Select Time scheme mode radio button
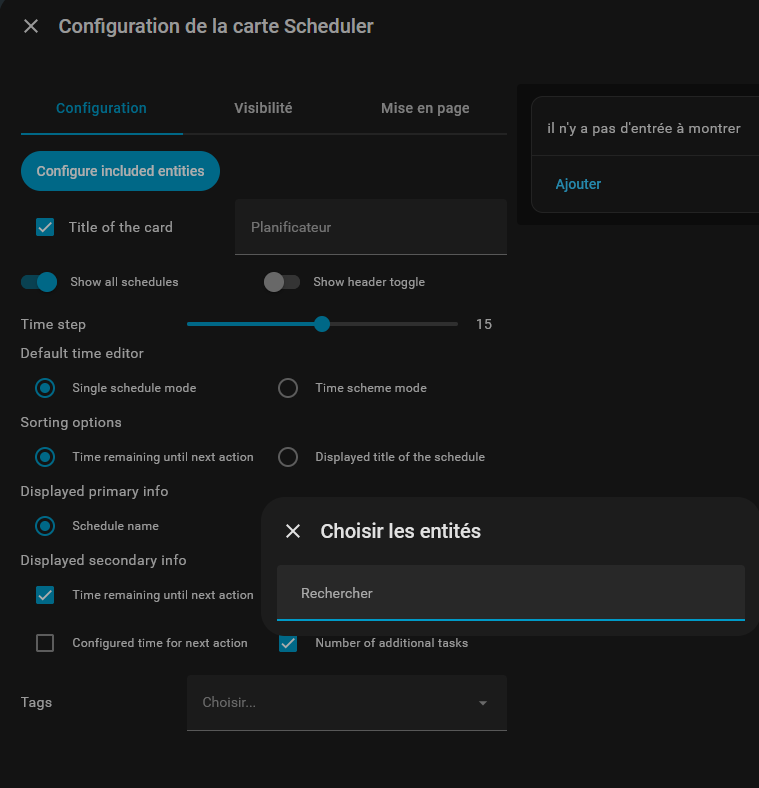Image resolution: width=759 pixels, height=788 pixels. [288, 388]
